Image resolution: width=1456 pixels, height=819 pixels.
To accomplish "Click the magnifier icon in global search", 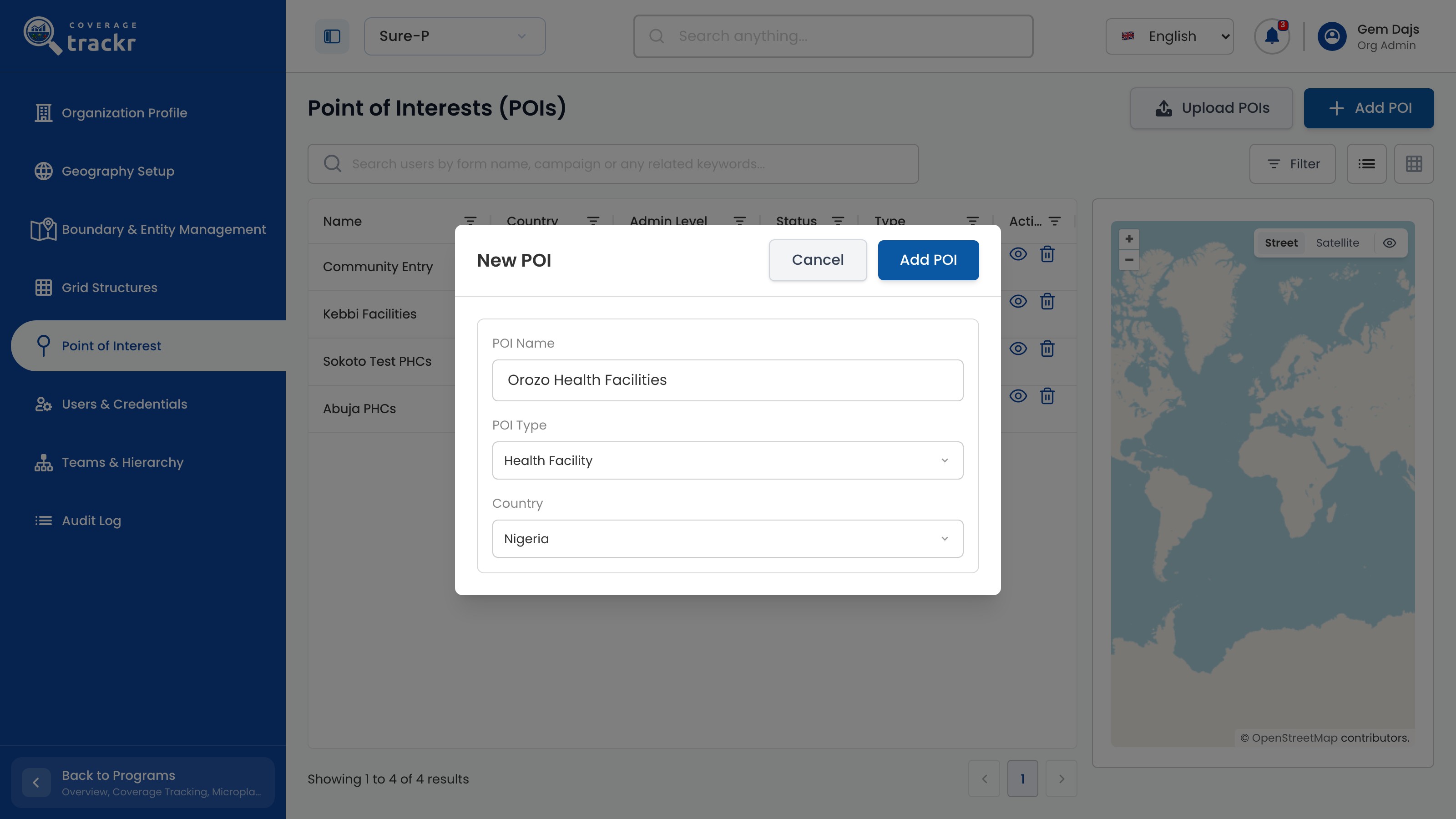I will click(x=656, y=36).
